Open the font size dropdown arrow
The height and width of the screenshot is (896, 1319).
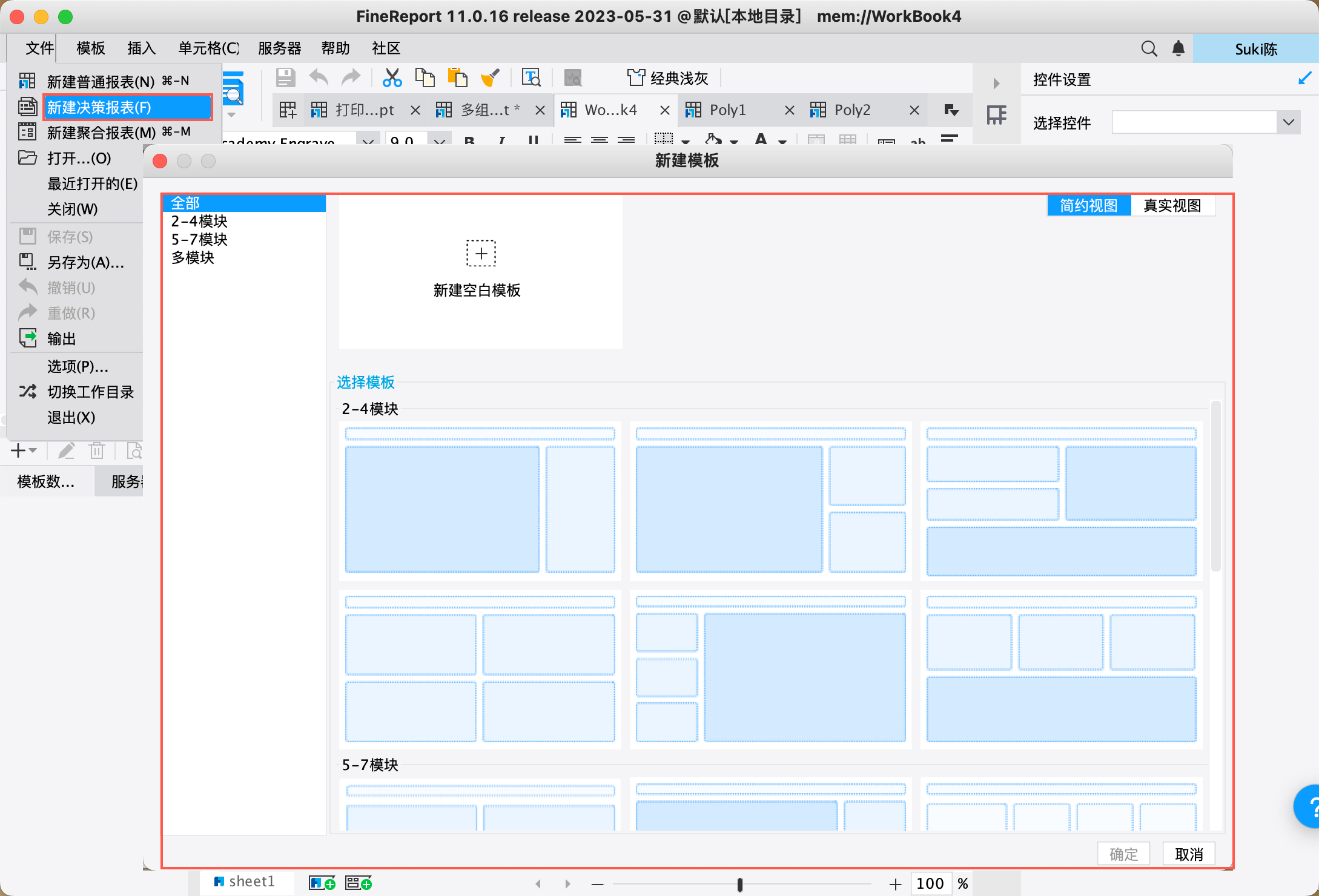[x=440, y=141]
